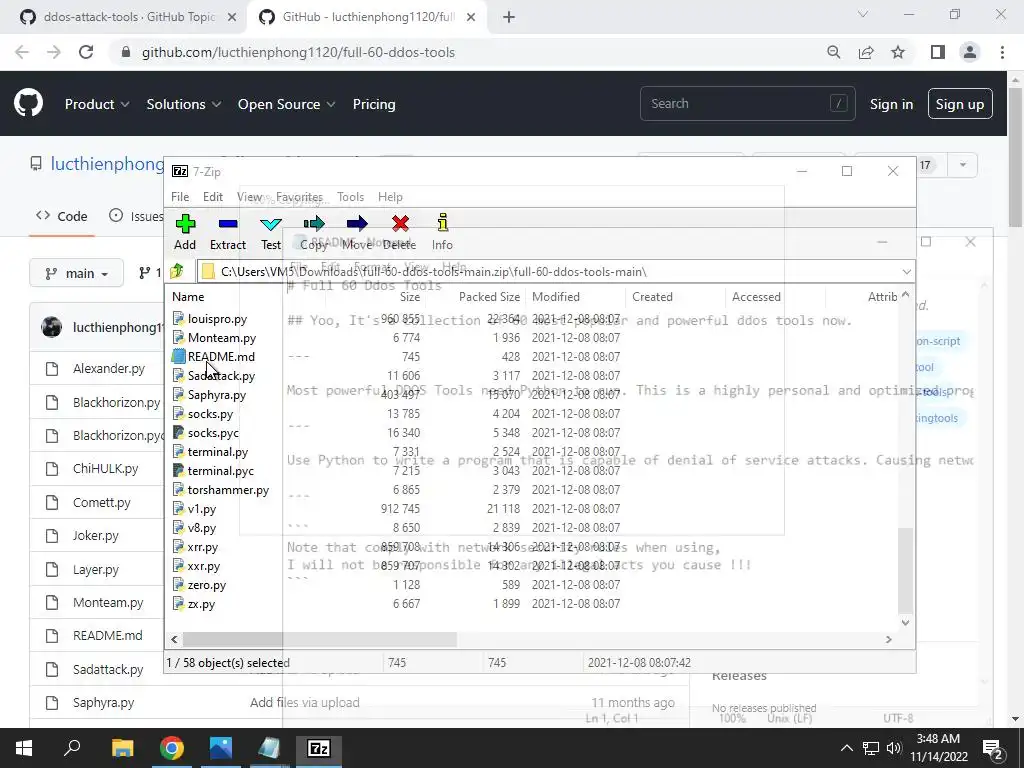Open File Explorer from taskbar

point(122,748)
